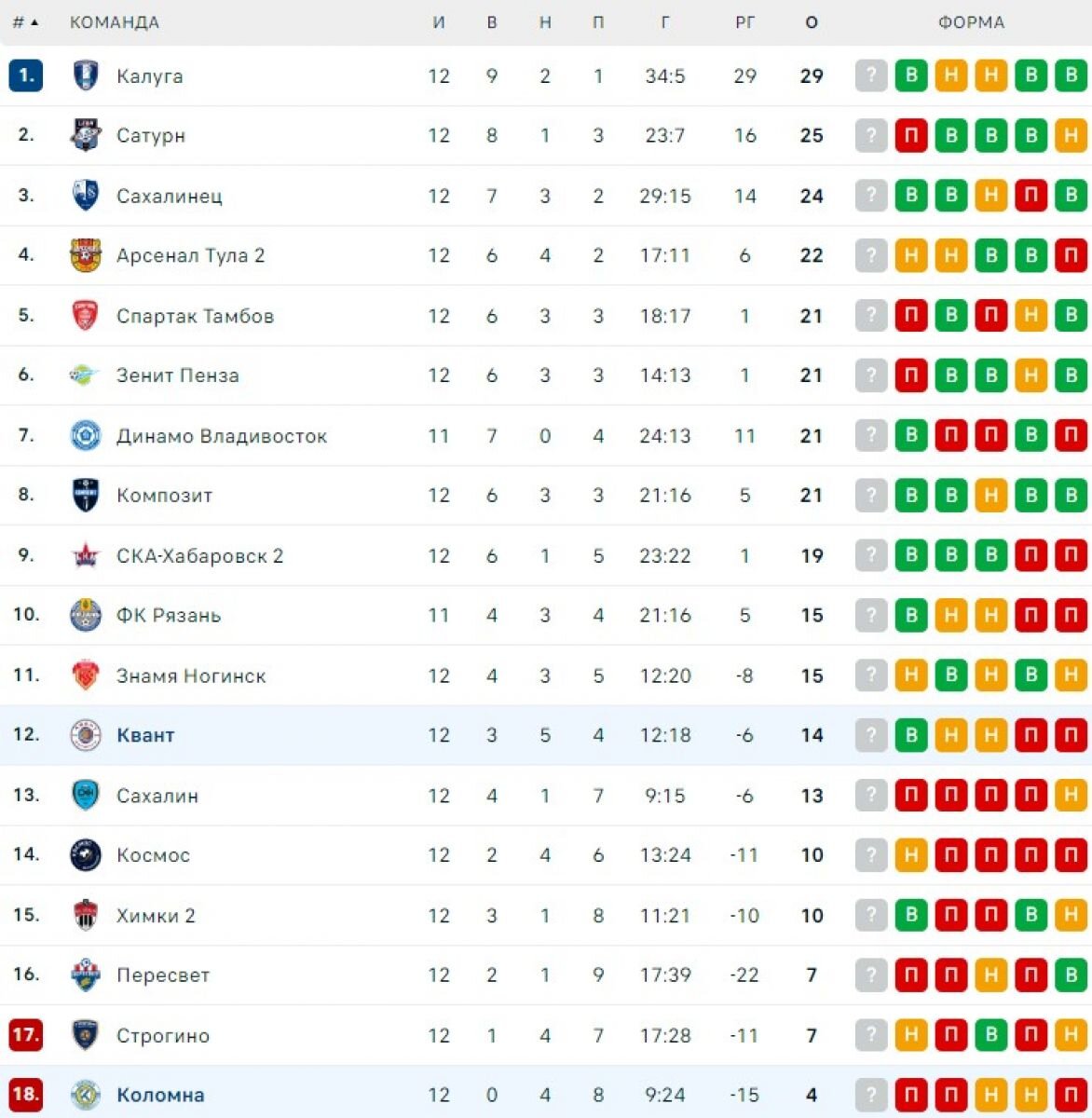Screen dimensions: 1092x1118
Task: Open the Зенит Пенза team link
Action: point(178,375)
